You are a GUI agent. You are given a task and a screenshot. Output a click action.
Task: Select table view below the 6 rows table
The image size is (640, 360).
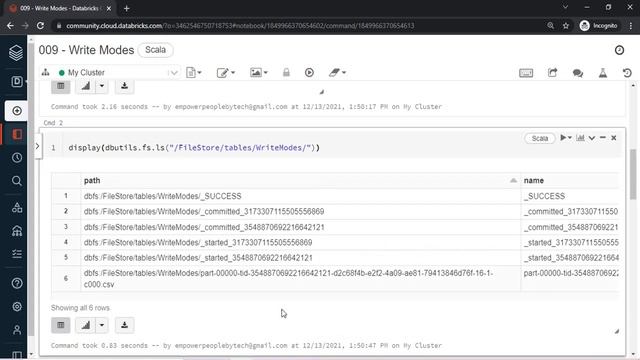click(x=61, y=325)
